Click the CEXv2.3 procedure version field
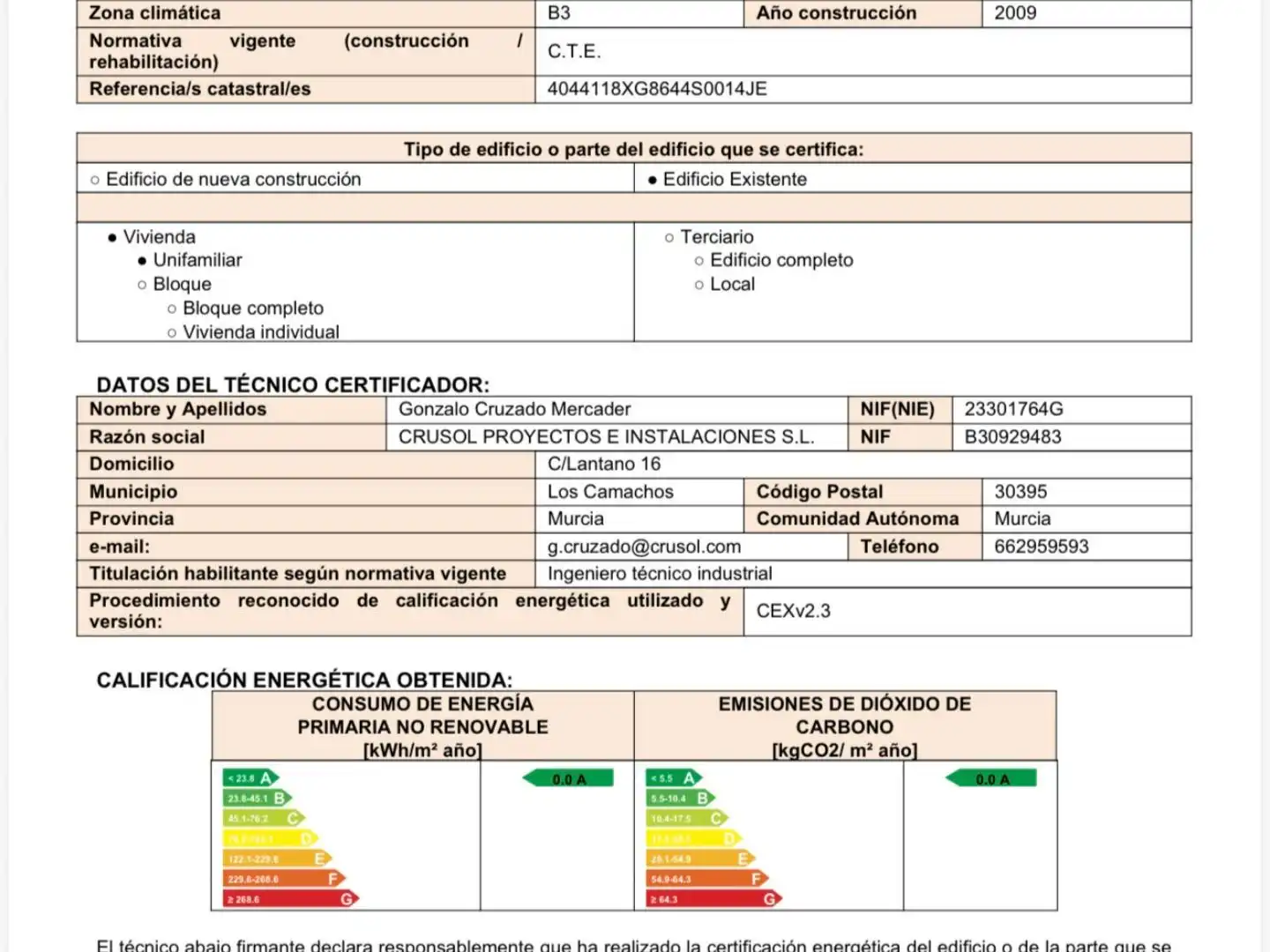Image resolution: width=1270 pixels, height=952 pixels. pos(967,611)
